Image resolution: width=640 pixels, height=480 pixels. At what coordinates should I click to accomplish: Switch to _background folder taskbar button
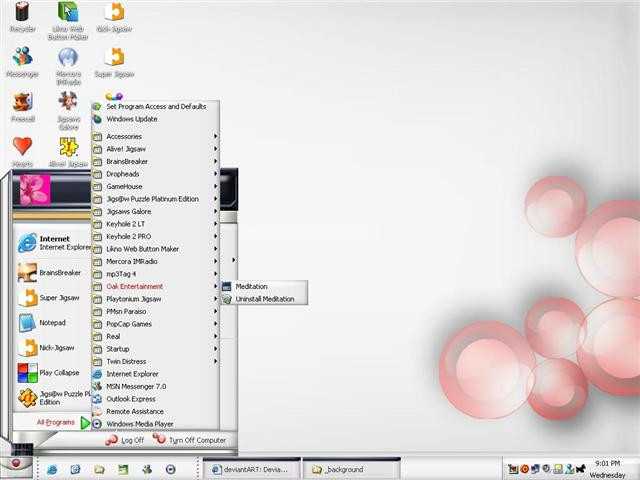(x=351, y=469)
